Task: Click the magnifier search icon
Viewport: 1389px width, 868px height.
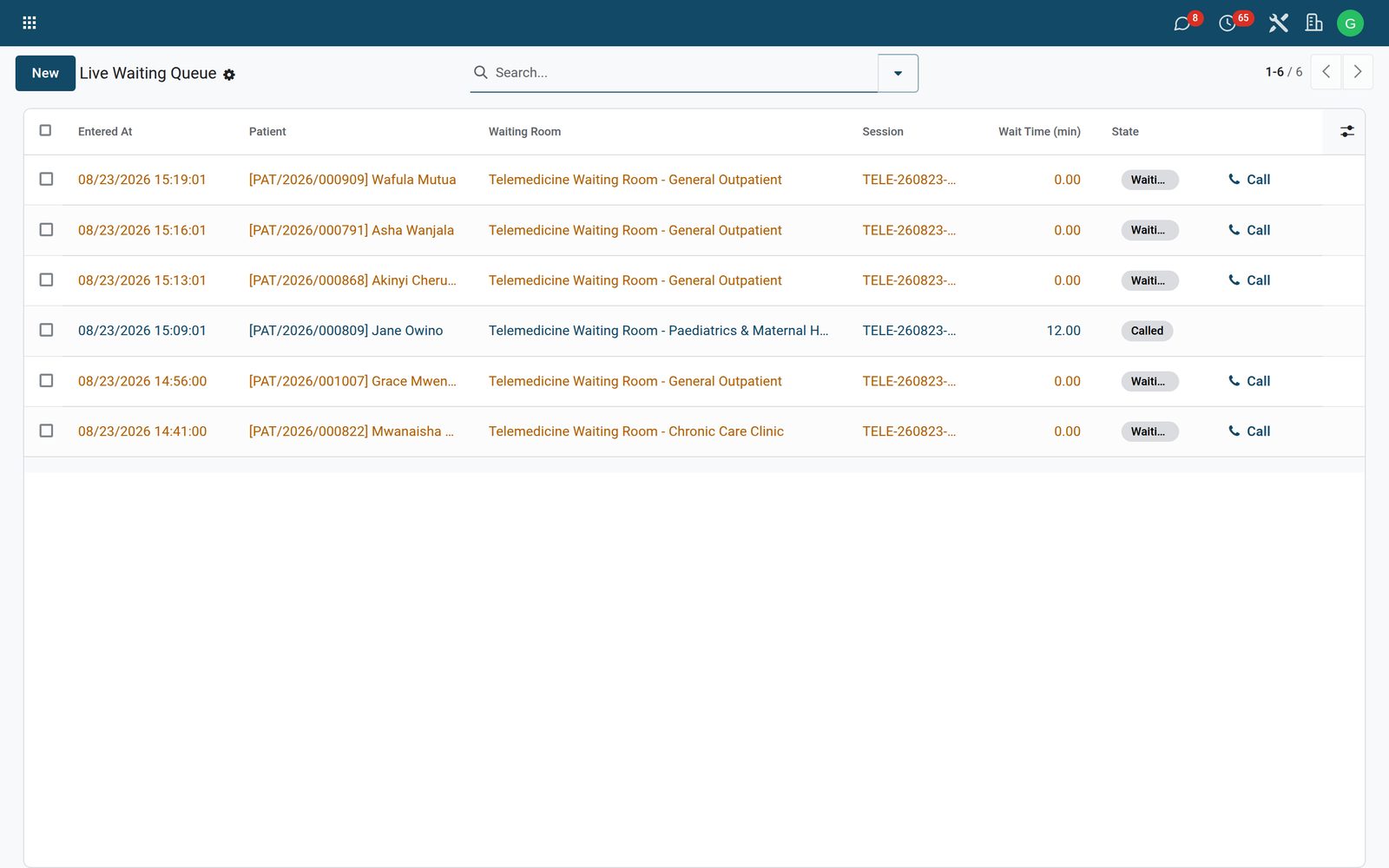Action: point(480,72)
